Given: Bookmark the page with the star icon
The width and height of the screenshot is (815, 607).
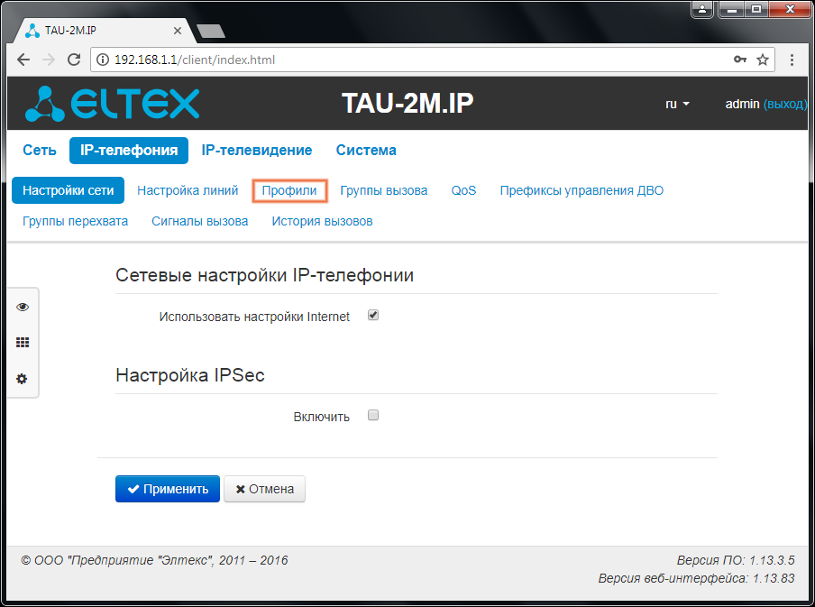Looking at the screenshot, I should [x=763, y=60].
